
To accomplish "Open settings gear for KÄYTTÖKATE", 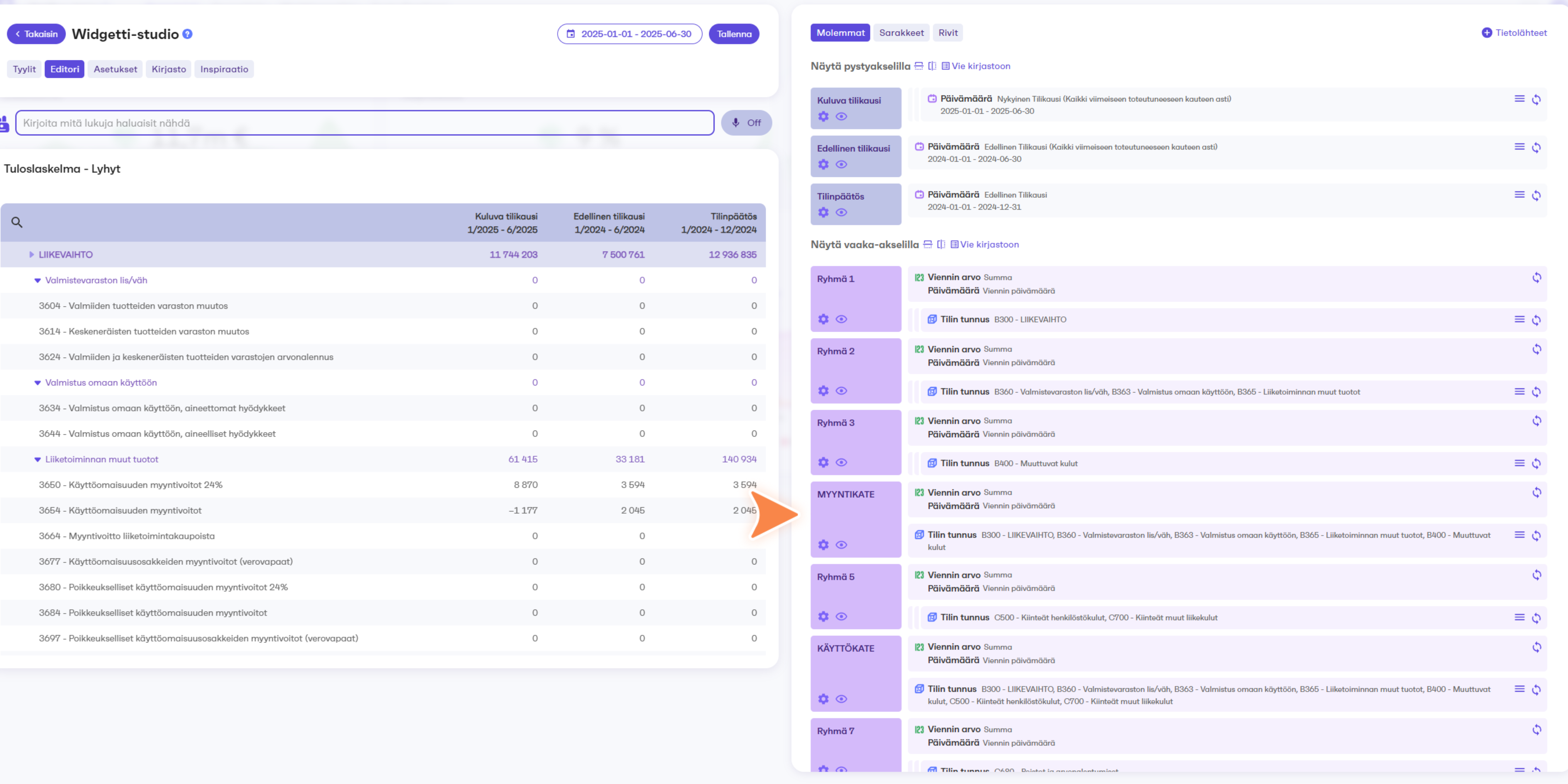I will (x=823, y=699).
